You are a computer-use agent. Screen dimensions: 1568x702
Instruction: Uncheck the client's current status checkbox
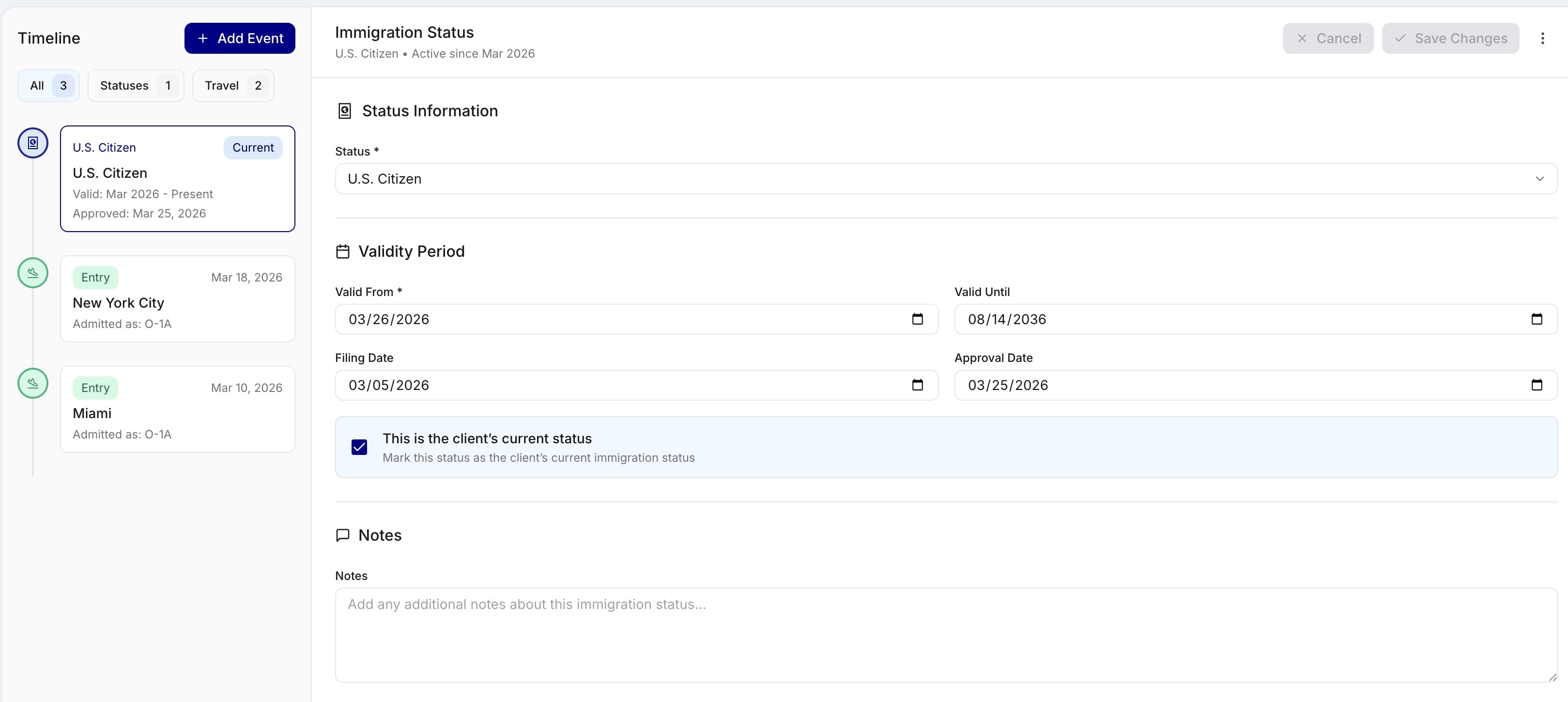(x=359, y=446)
